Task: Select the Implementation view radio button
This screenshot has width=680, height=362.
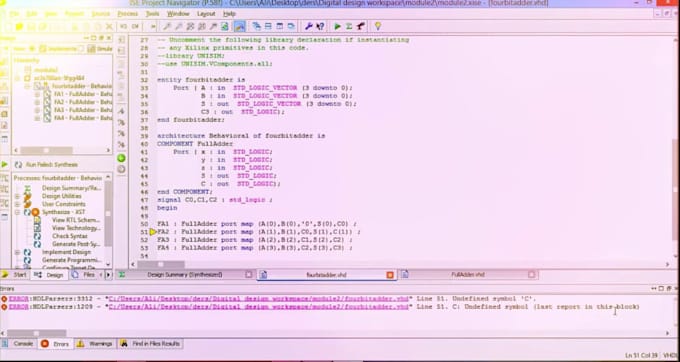Action: [x=32, y=49]
